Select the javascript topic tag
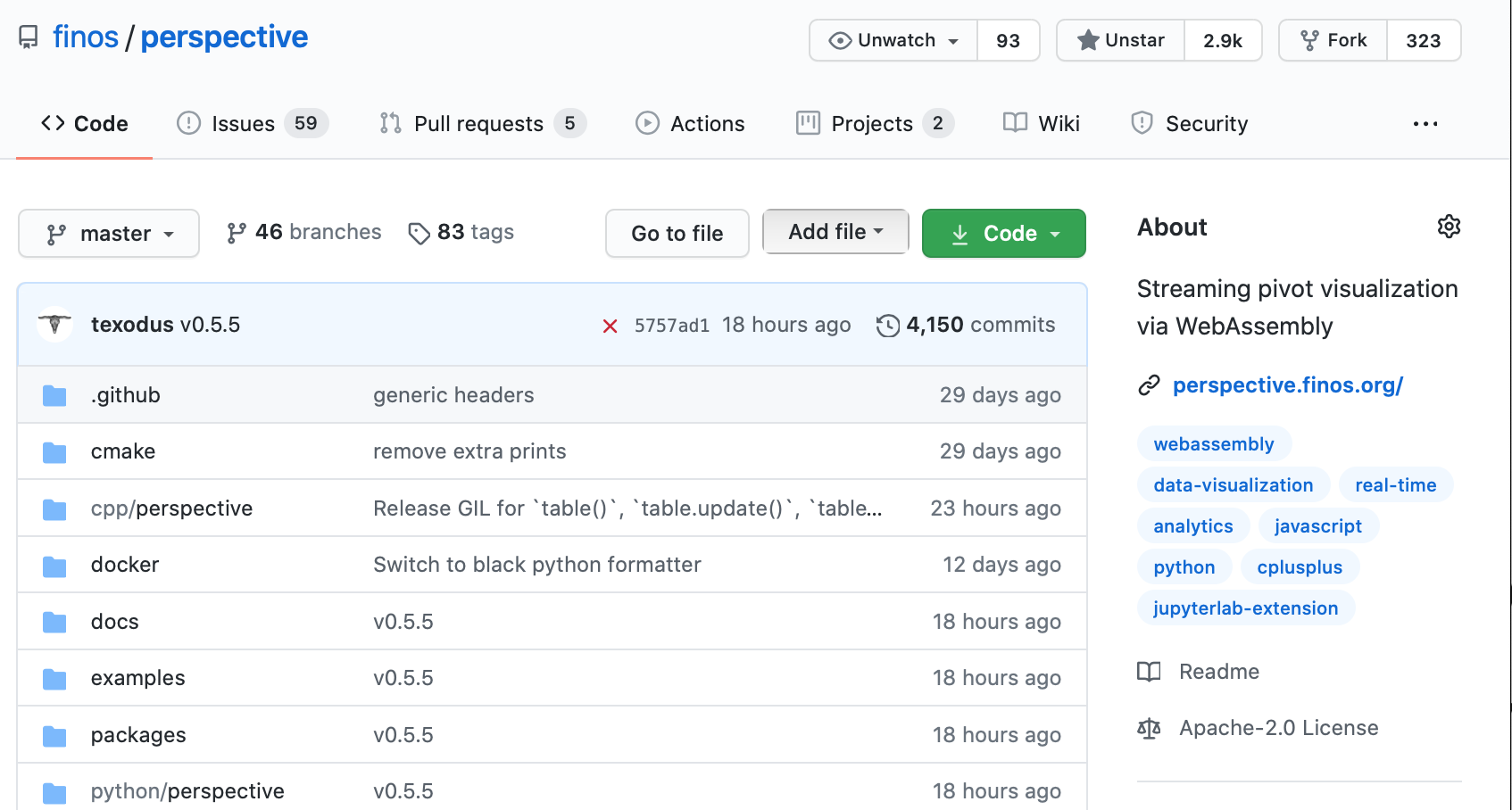 click(1318, 526)
